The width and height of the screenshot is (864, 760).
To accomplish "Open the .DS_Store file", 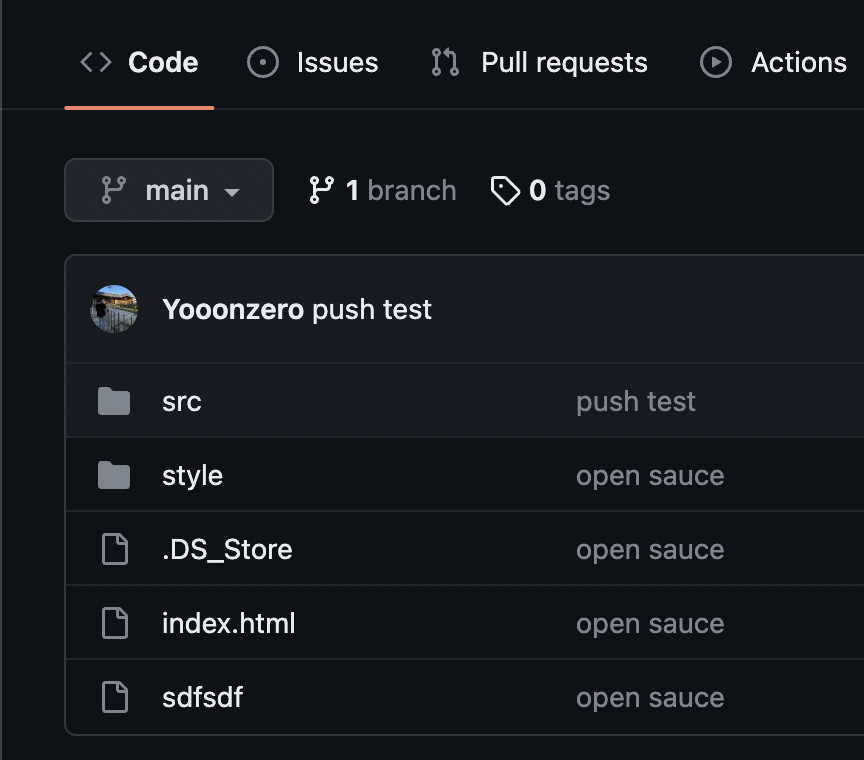I will (227, 550).
